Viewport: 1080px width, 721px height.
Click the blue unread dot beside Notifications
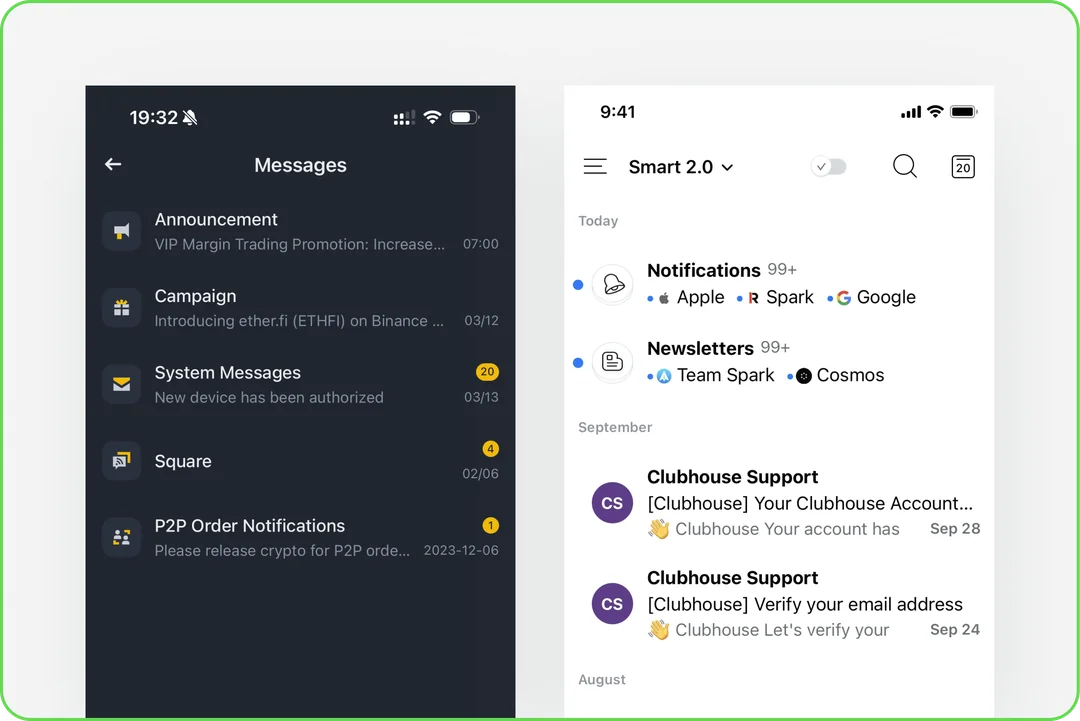[x=578, y=284]
